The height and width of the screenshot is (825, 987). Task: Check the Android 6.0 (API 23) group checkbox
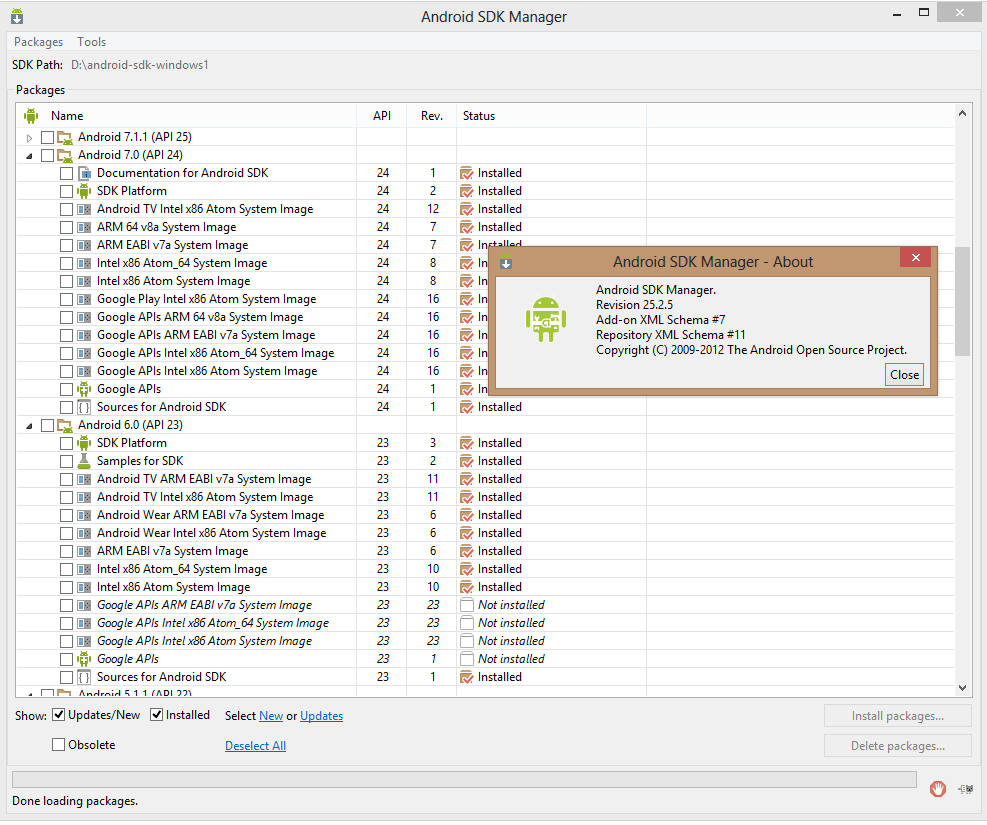pyautogui.click(x=47, y=425)
